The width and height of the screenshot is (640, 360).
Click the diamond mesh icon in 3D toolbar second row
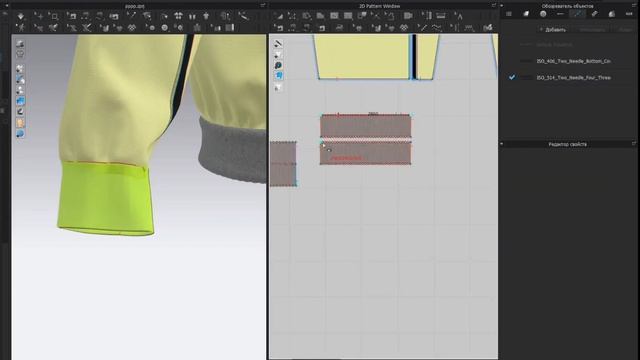[x=131, y=28]
